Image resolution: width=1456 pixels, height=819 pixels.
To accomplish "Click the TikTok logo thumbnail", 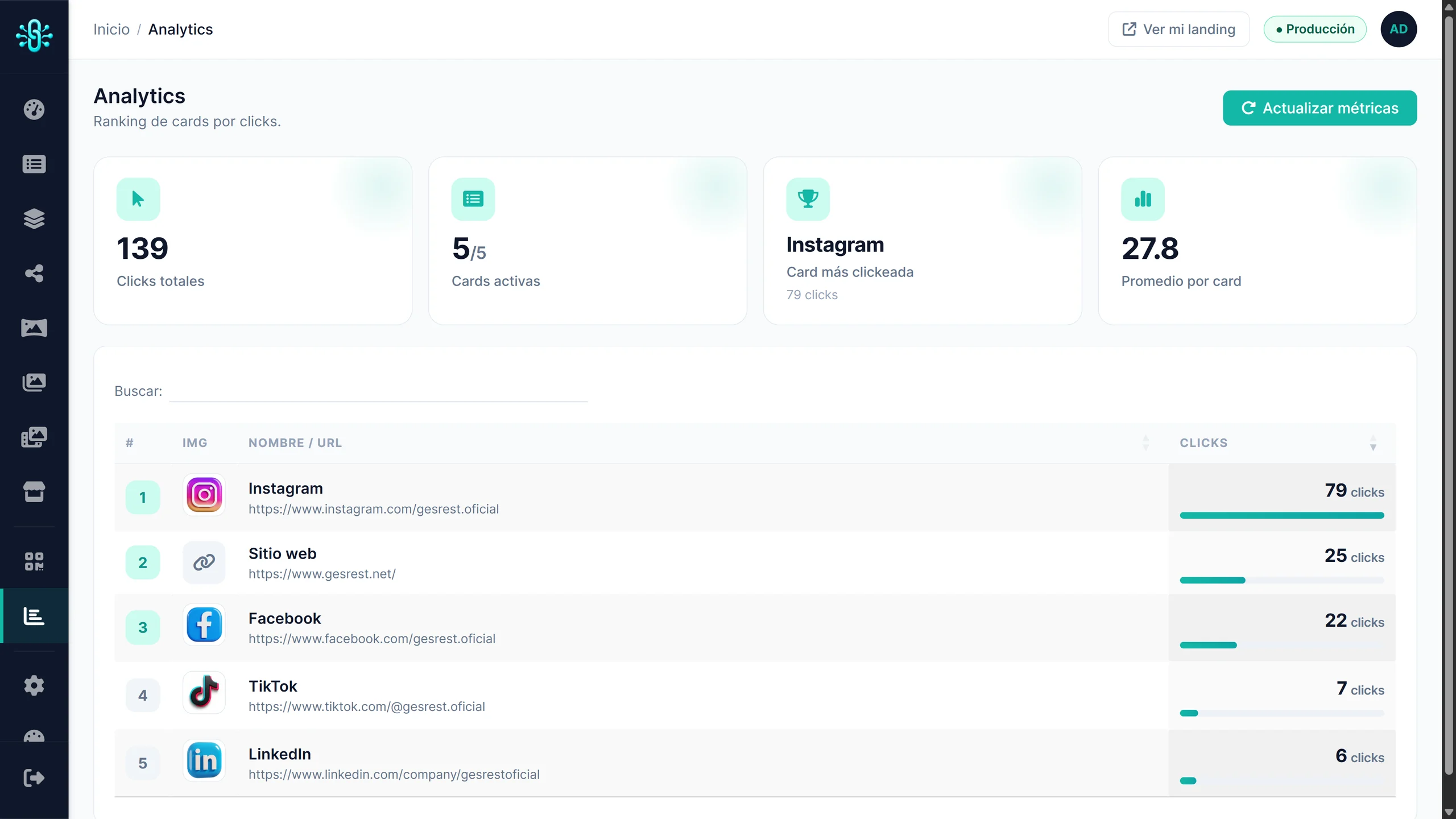I will (x=204, y=692).
